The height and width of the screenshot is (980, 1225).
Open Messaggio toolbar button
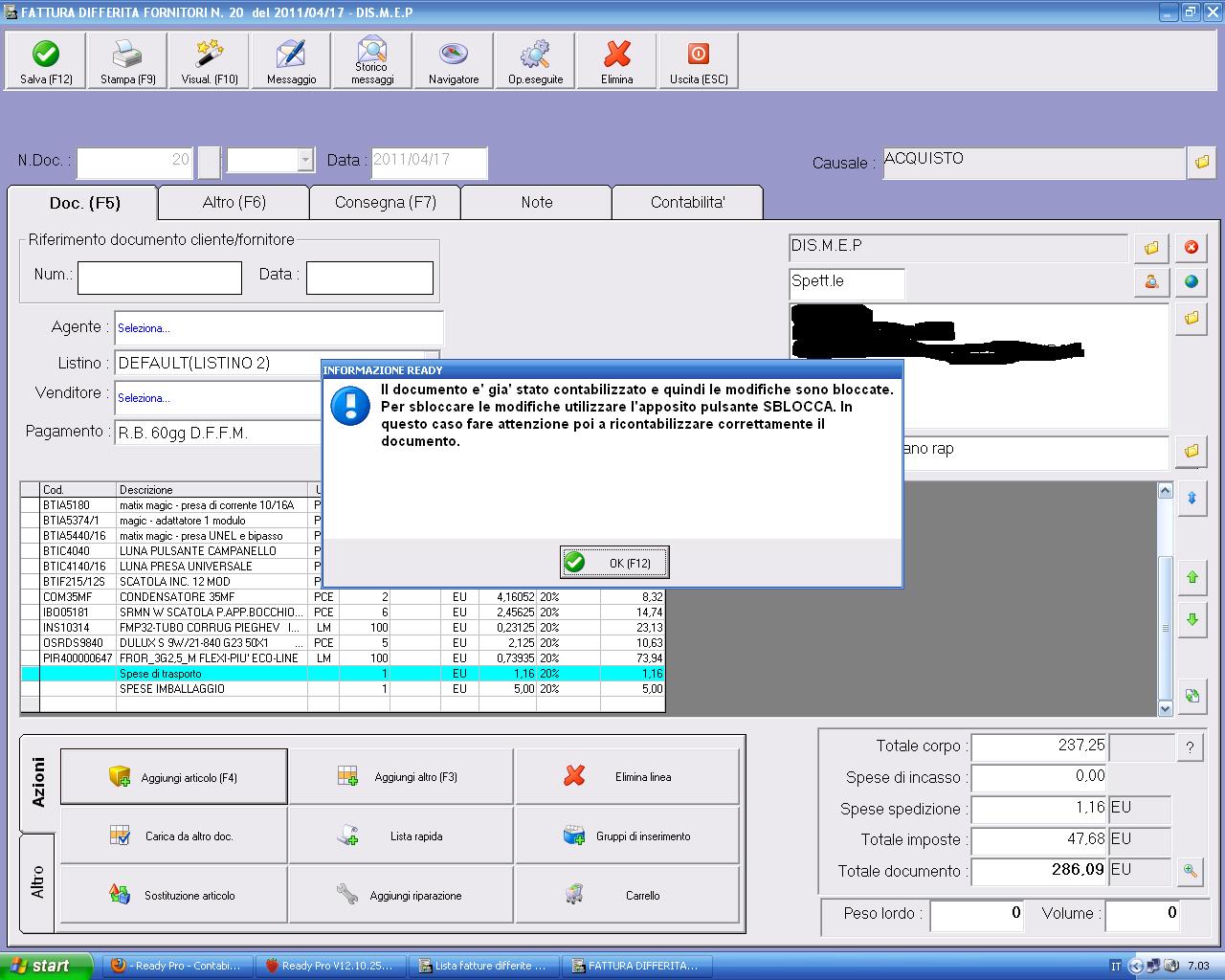click(291, 62)
